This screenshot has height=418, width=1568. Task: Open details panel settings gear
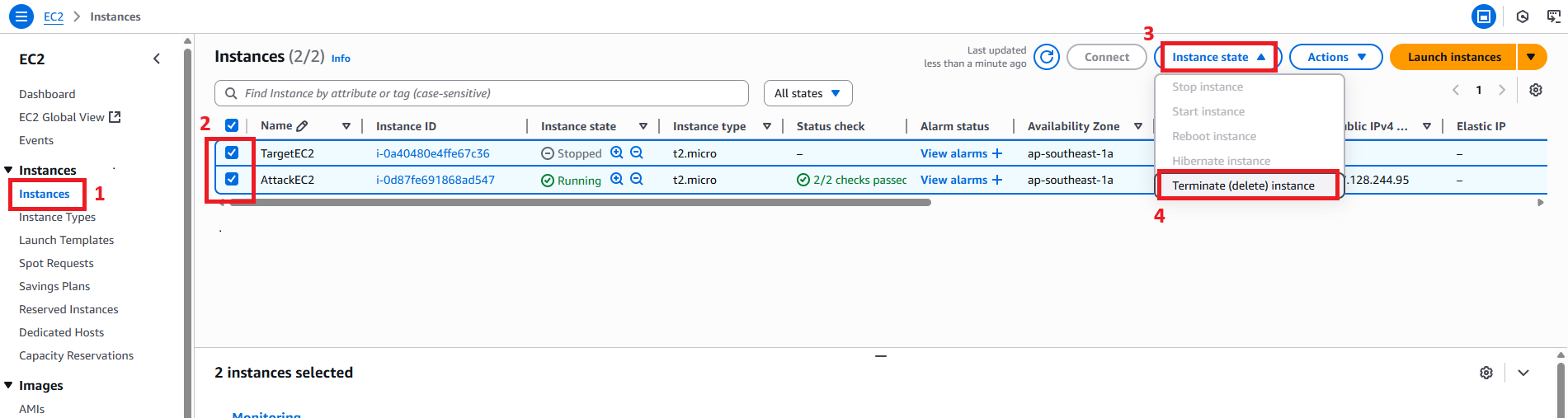click(1486, 373)
